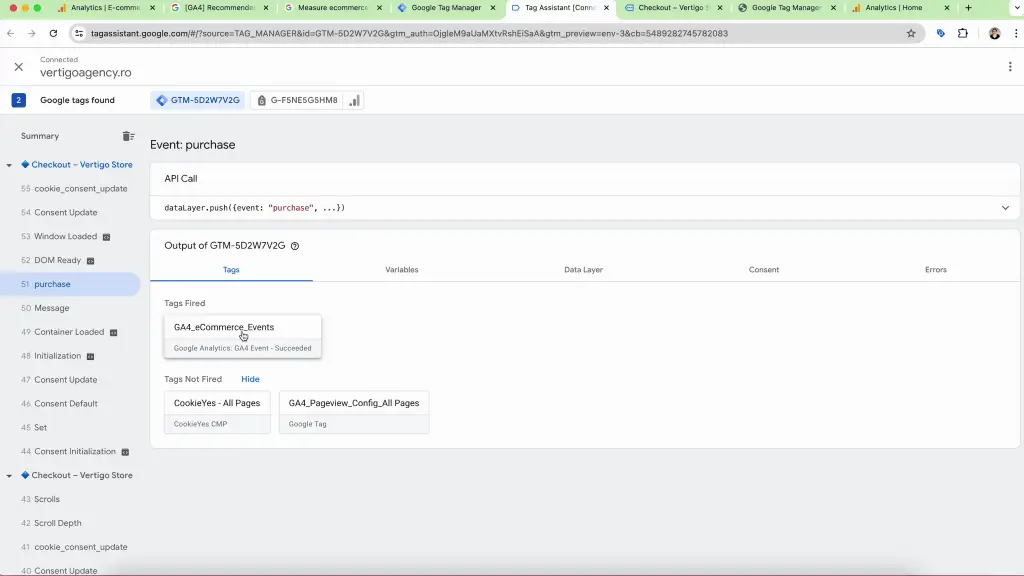Expand the API Call dataLayer.push details
1024x576 pixels.
[x=1005, y=208]
